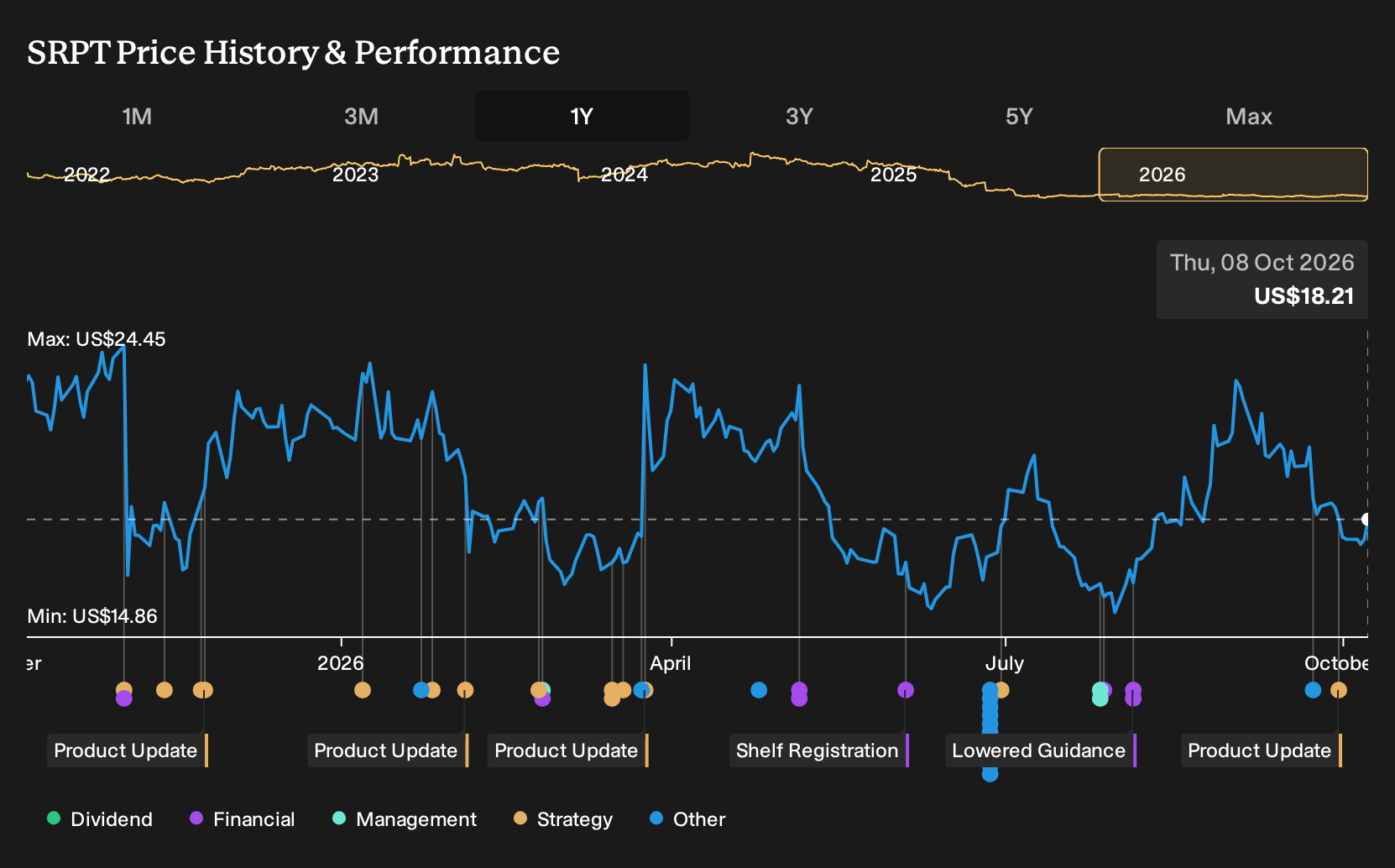Viewport: 1395px width, 868px height.
Task: Click the blue Other dot after April
Action: point(759,690)
